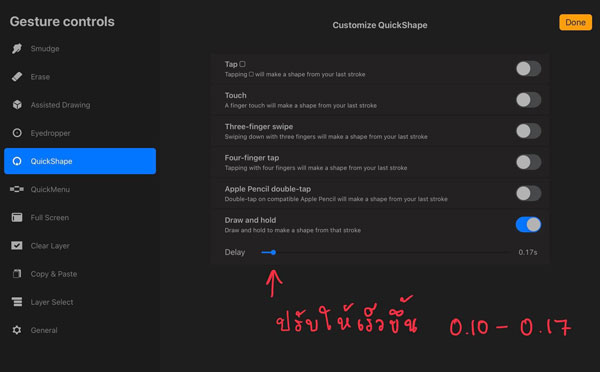Click the Full Screen icon
Viewport: 600px width, 372px height.
tap(17, 217)
